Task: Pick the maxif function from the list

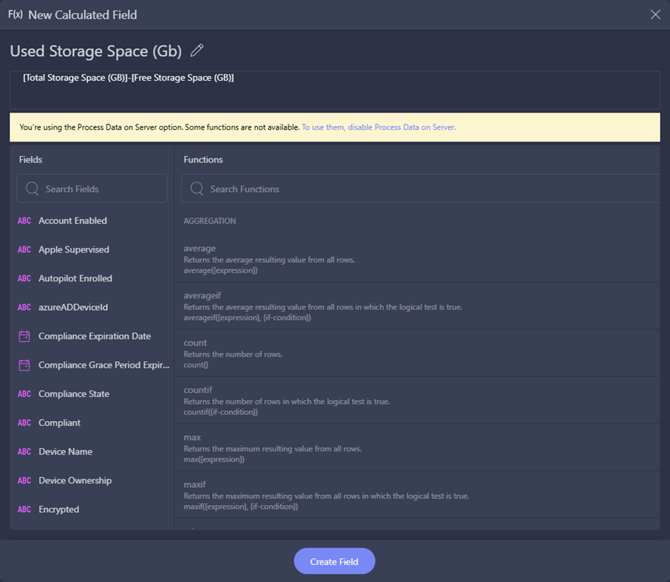Action: (417, 495)
